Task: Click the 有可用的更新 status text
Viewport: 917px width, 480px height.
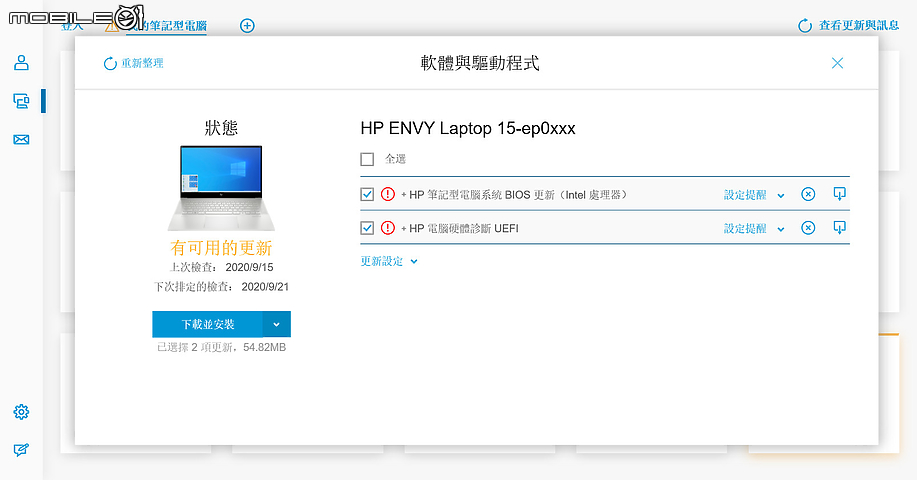Action: click(221, 248)
